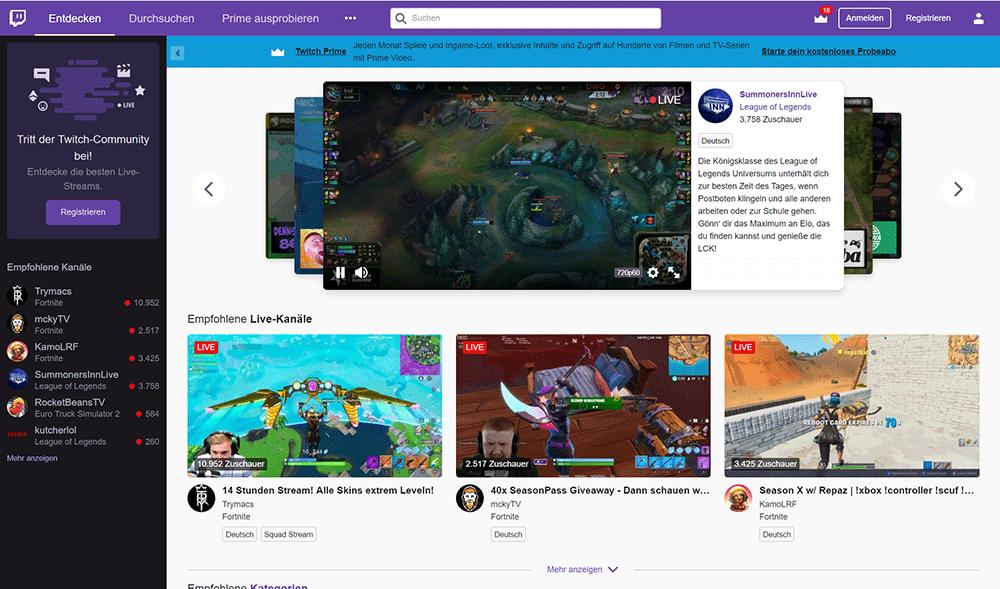
Task: Collapse the Twitch Prime banner
Action: 177,53
